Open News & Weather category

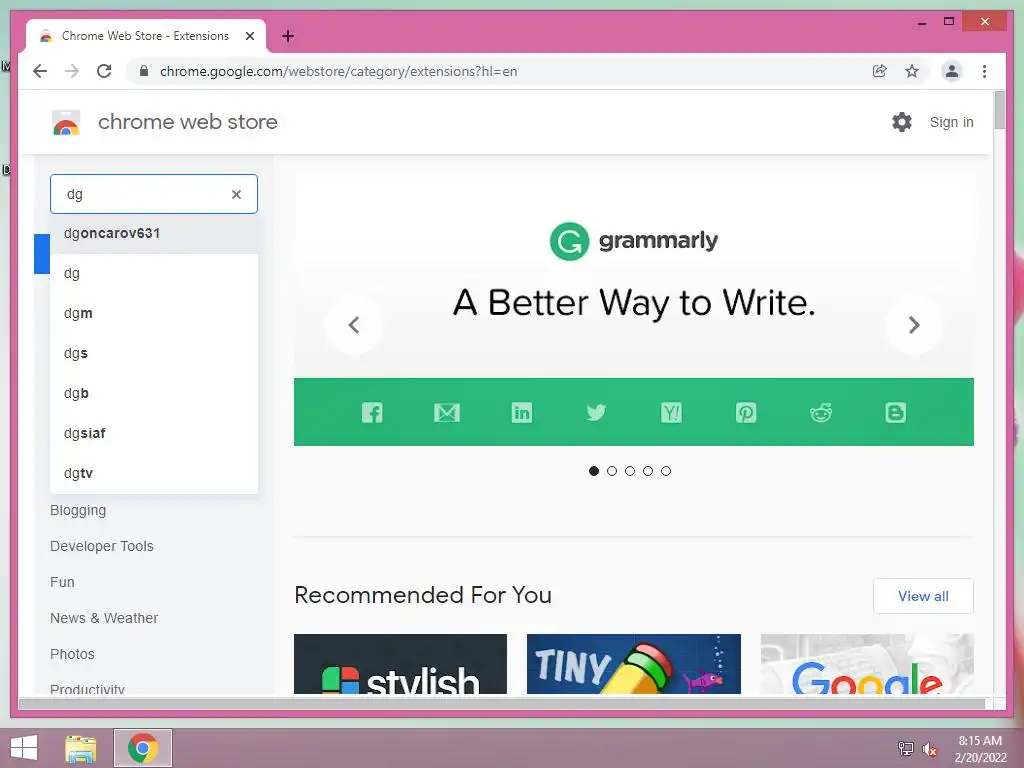[x=104, y=618]
